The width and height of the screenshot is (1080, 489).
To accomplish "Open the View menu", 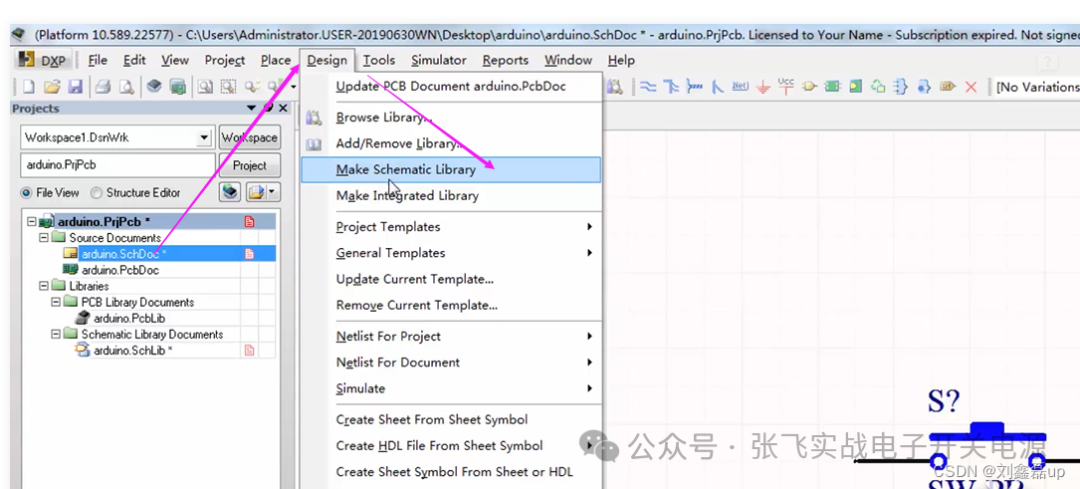I will 175,61.
